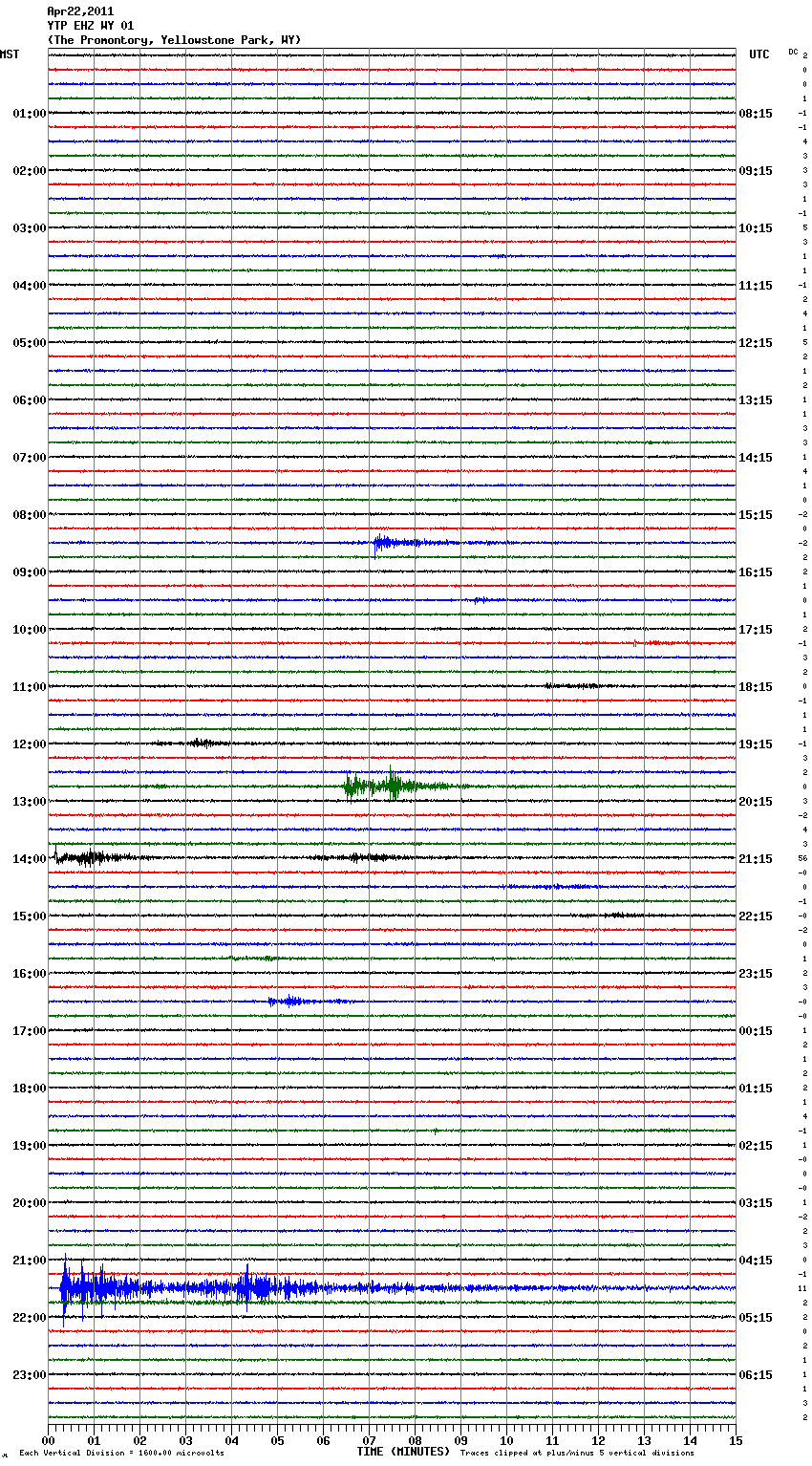Click the 10:15 UTC time label
Viewport: 812px width, 1466px height.
coord(756,228)
